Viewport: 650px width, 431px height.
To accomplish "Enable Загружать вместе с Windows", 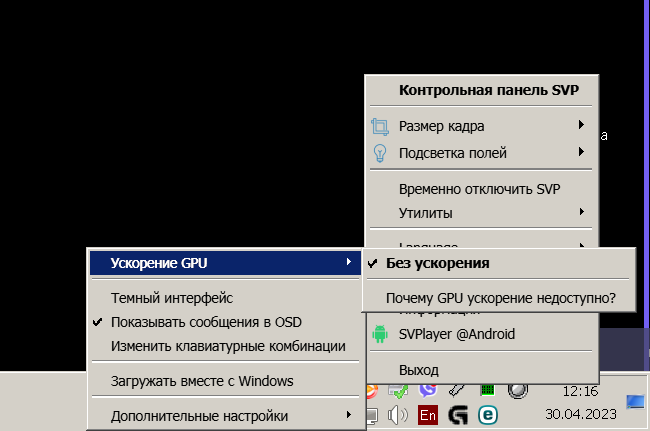I will coord(201,381).
